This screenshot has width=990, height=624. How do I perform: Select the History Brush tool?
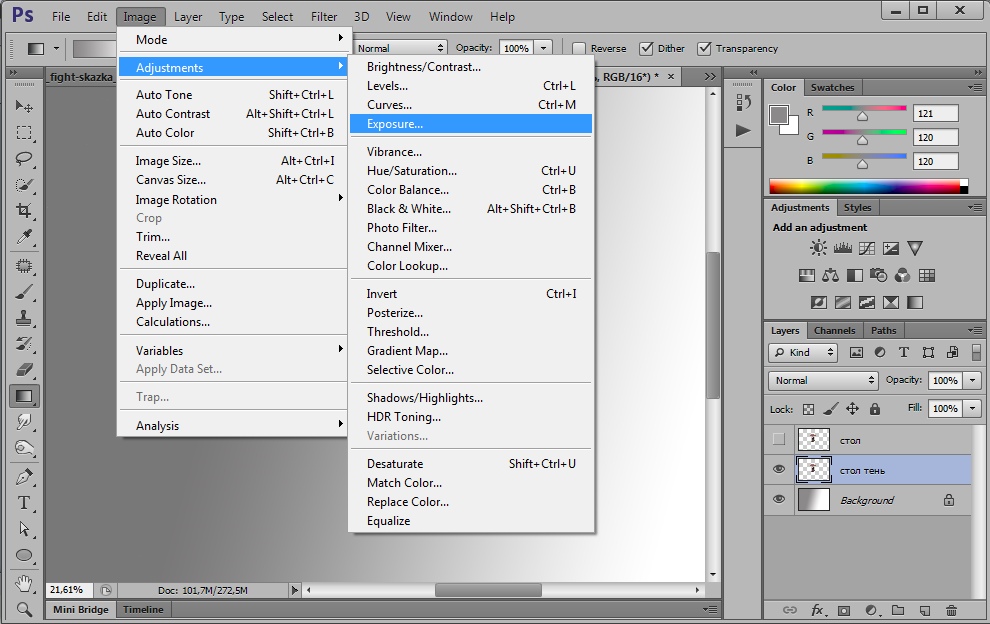(24, 344)
